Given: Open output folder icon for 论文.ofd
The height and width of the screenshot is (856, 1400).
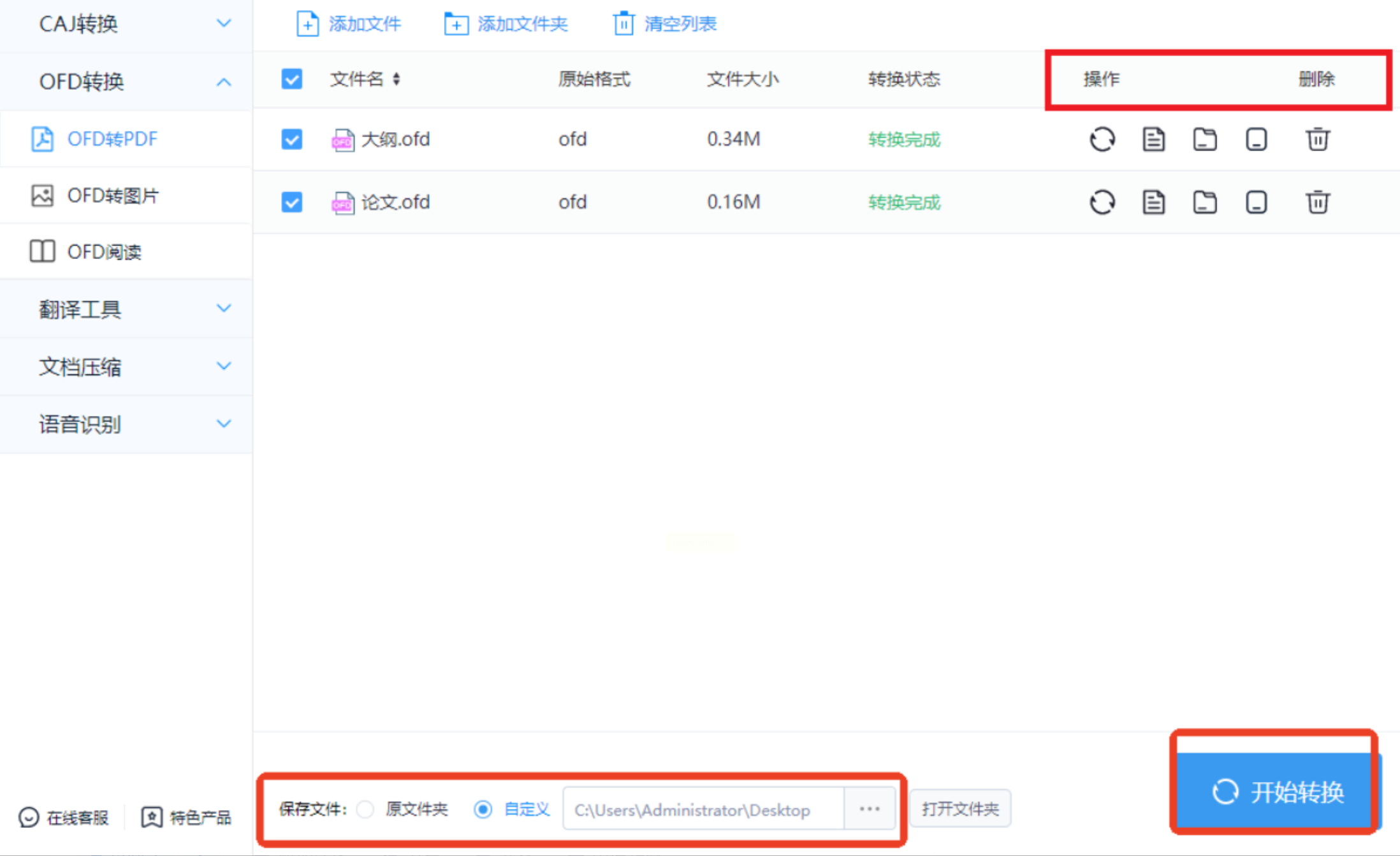Looking at the screenshot, I should (1204, 202).
